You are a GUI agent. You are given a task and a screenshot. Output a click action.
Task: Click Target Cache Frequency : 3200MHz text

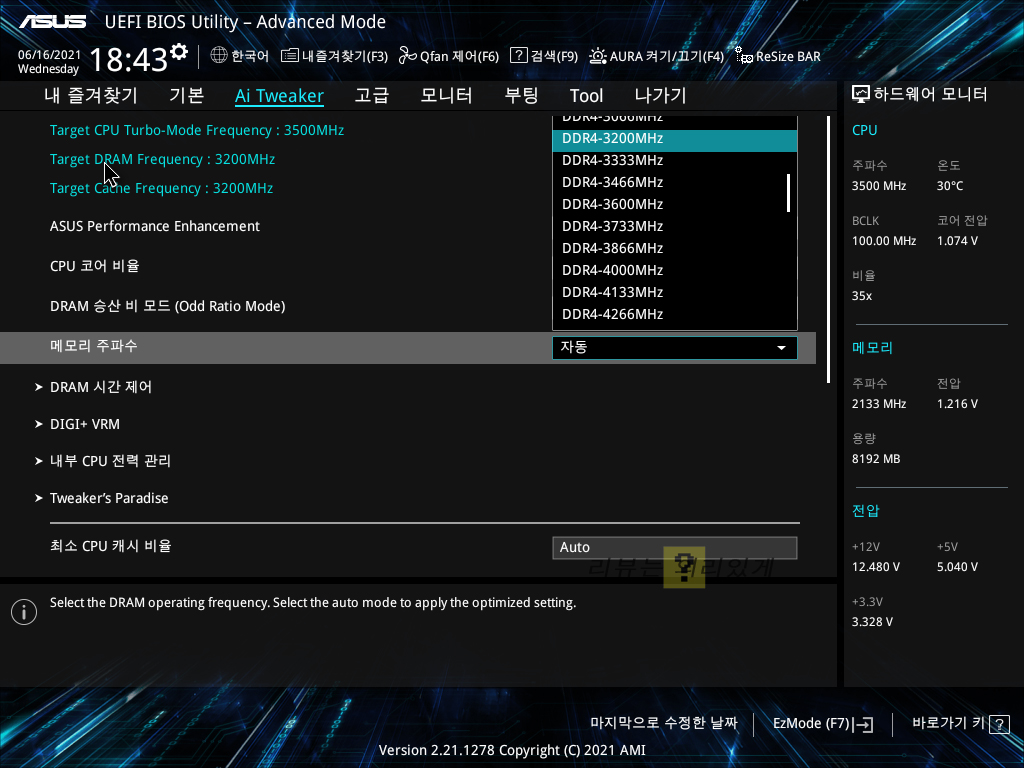[161, 189]
